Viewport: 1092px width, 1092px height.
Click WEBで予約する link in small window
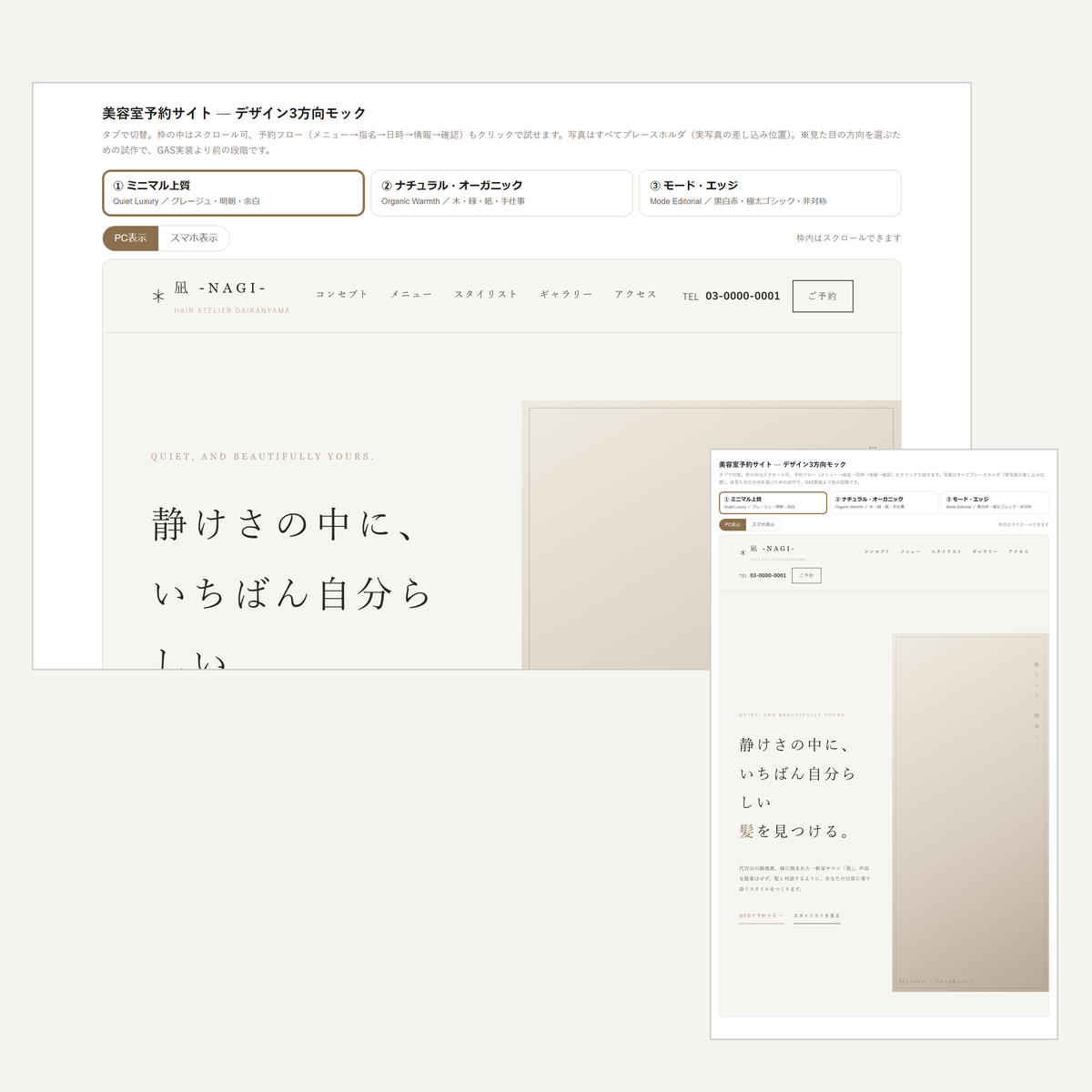tap(761, 916)
